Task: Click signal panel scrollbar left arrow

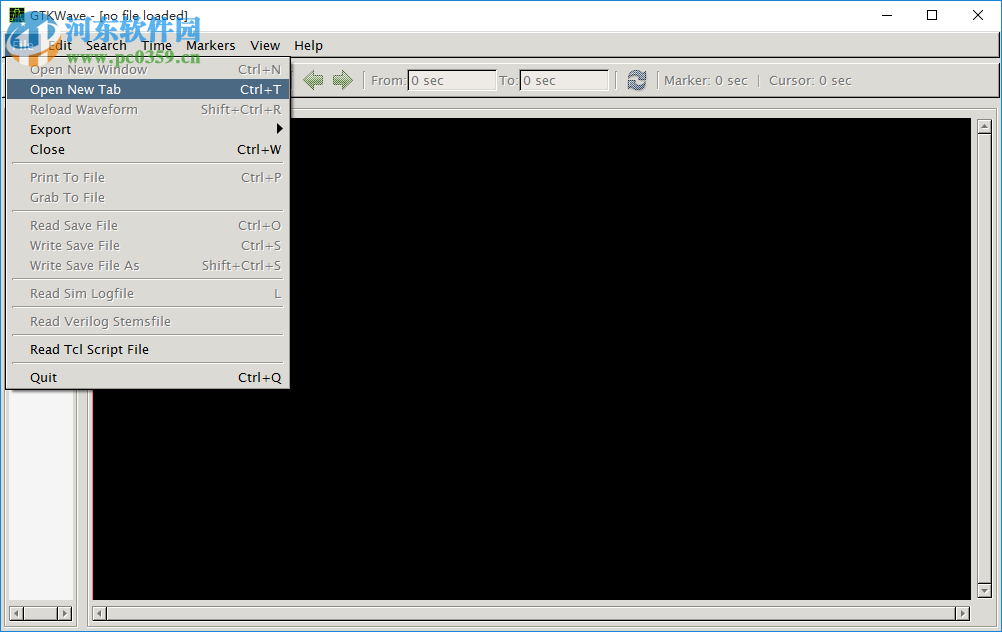Action: 17,613
